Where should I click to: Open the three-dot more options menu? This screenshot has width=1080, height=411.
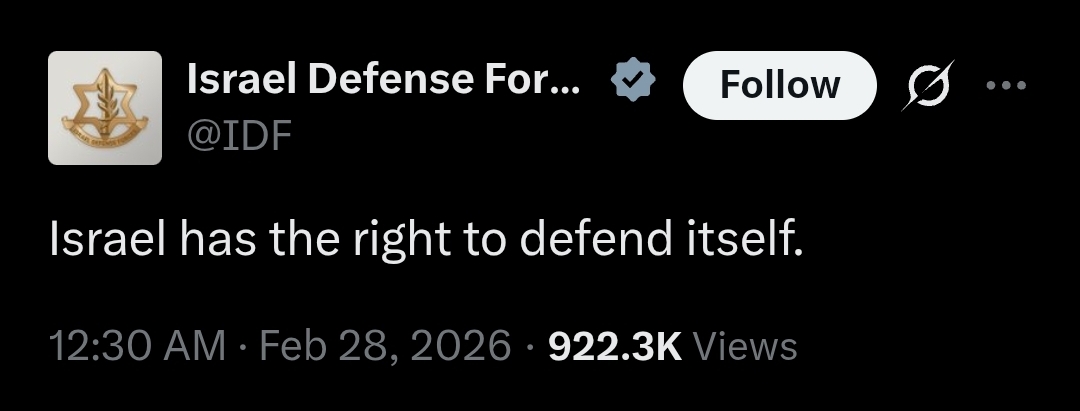coord(1006,85)
